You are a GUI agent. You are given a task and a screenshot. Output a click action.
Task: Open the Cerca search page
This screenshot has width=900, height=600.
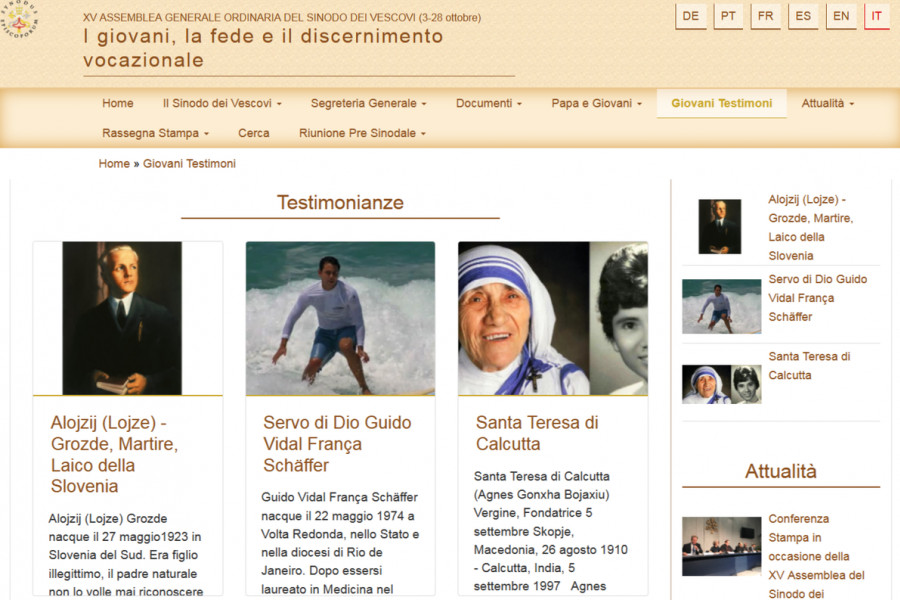coord(254,133)
